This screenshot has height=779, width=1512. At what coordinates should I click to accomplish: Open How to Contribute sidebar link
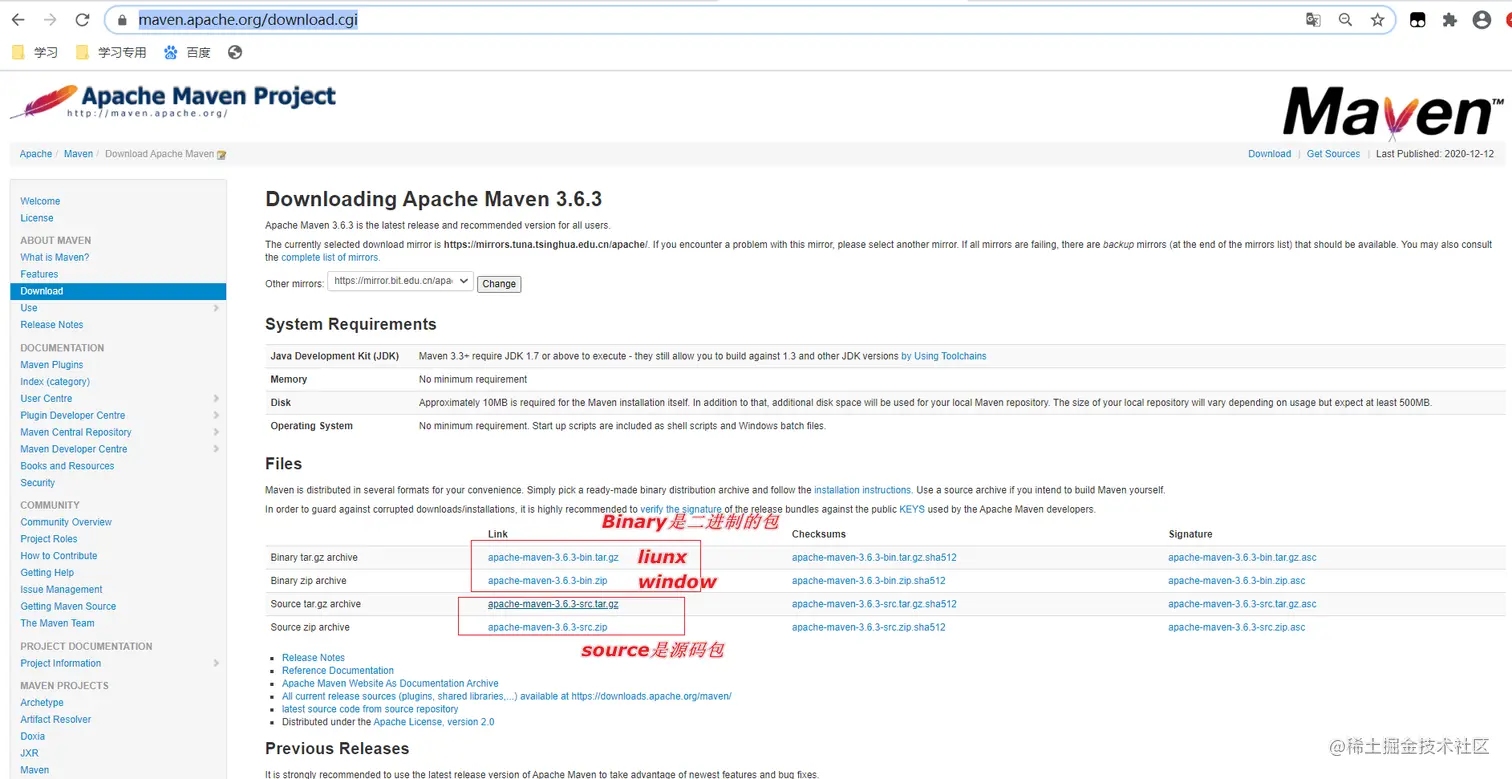pos(59,556)
